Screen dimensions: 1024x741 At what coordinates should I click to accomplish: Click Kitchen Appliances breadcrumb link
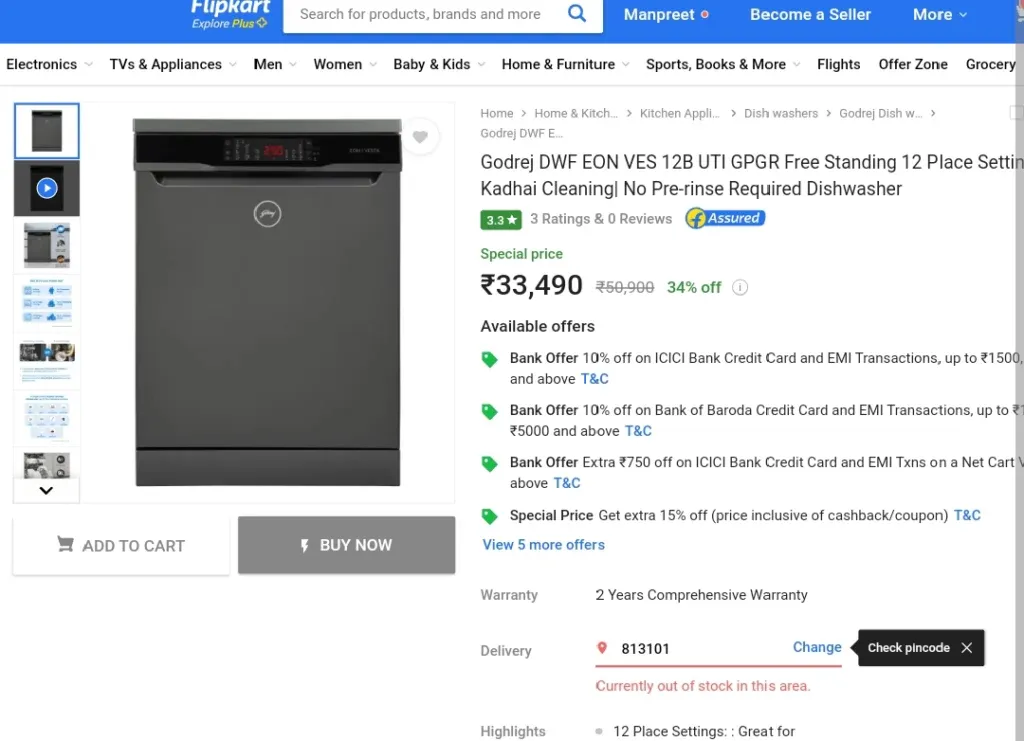point(679,113)
